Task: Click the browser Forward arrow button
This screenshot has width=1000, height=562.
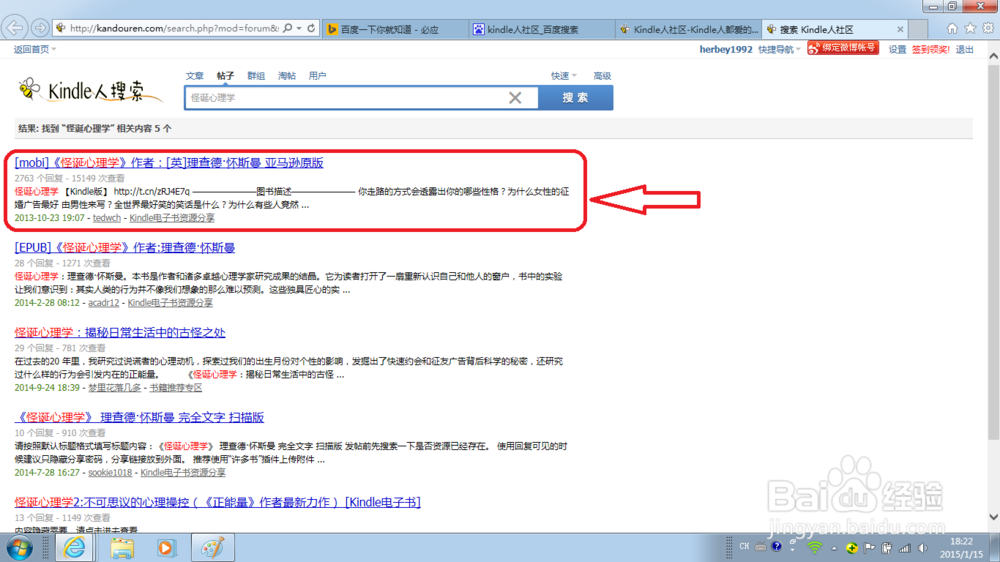Action: coord(40,28)
